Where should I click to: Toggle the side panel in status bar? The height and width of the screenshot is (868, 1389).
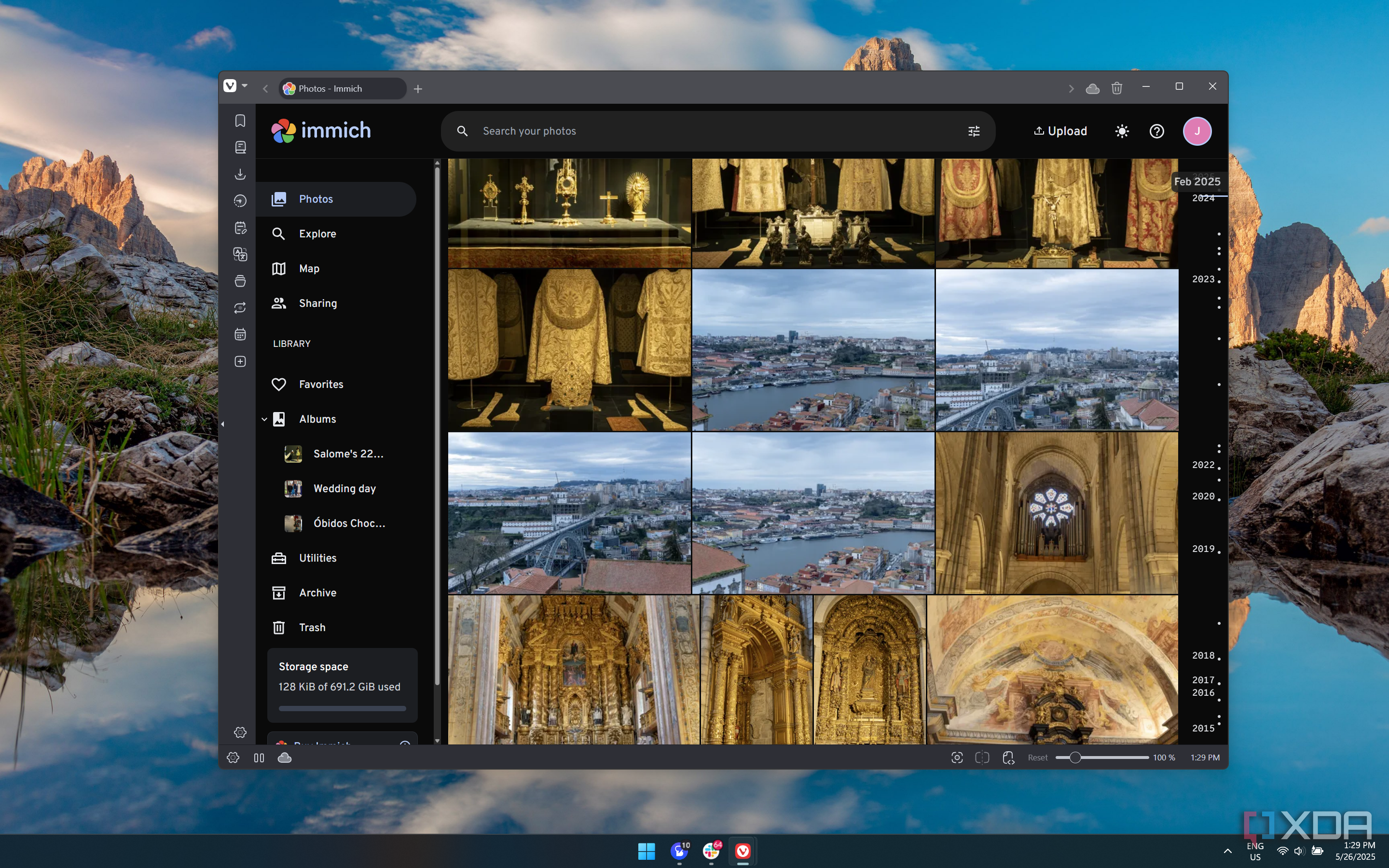click(x=259, y=758)
